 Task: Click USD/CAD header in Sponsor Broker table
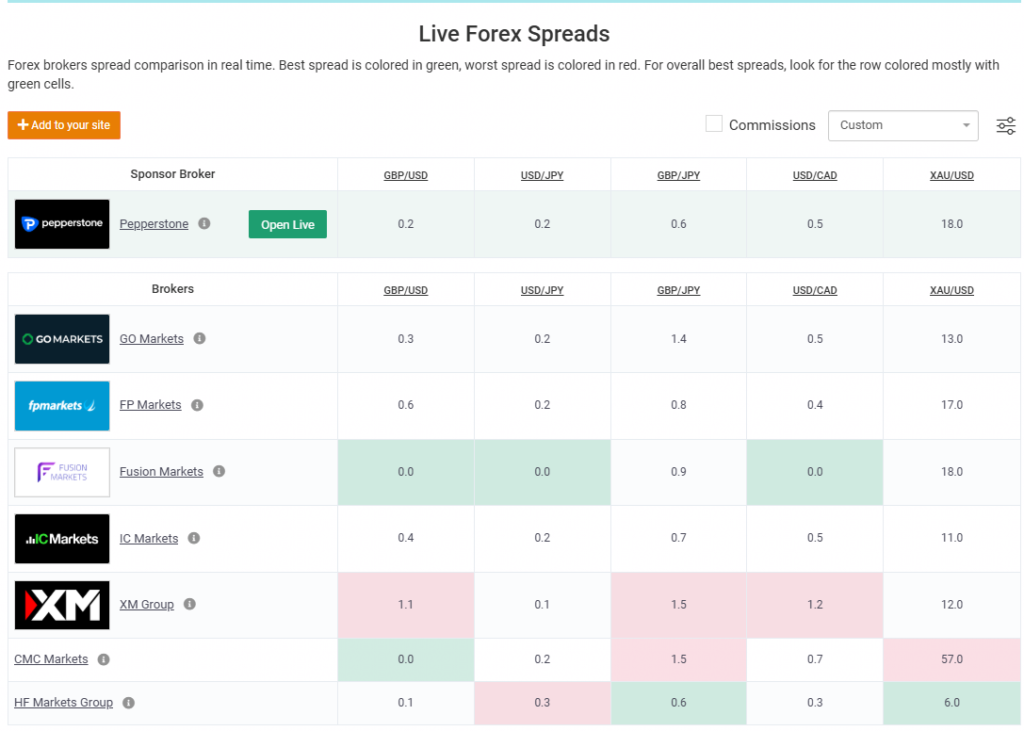[x=815, y=176]
